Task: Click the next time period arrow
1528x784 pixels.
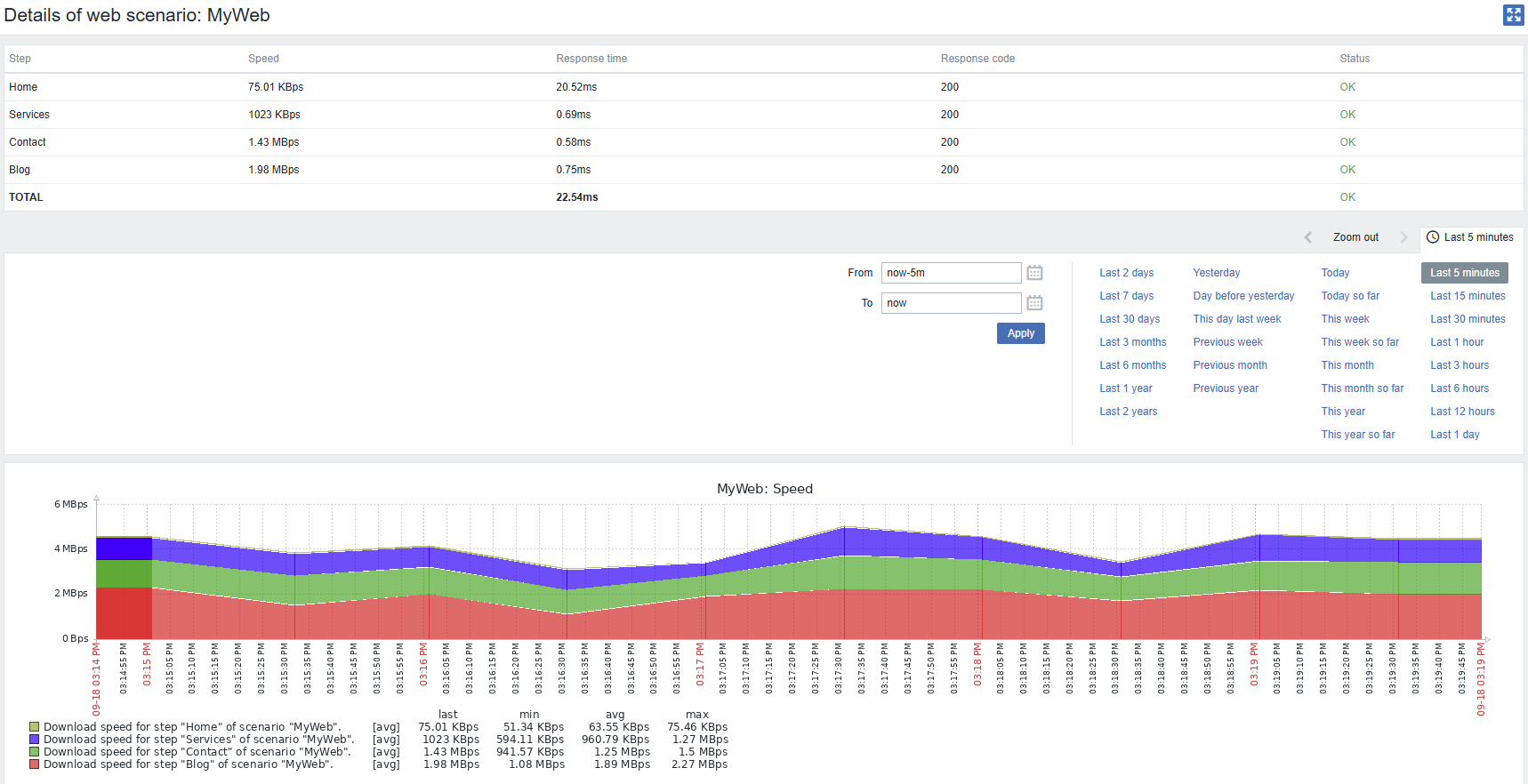Action: click(1403, 237)
